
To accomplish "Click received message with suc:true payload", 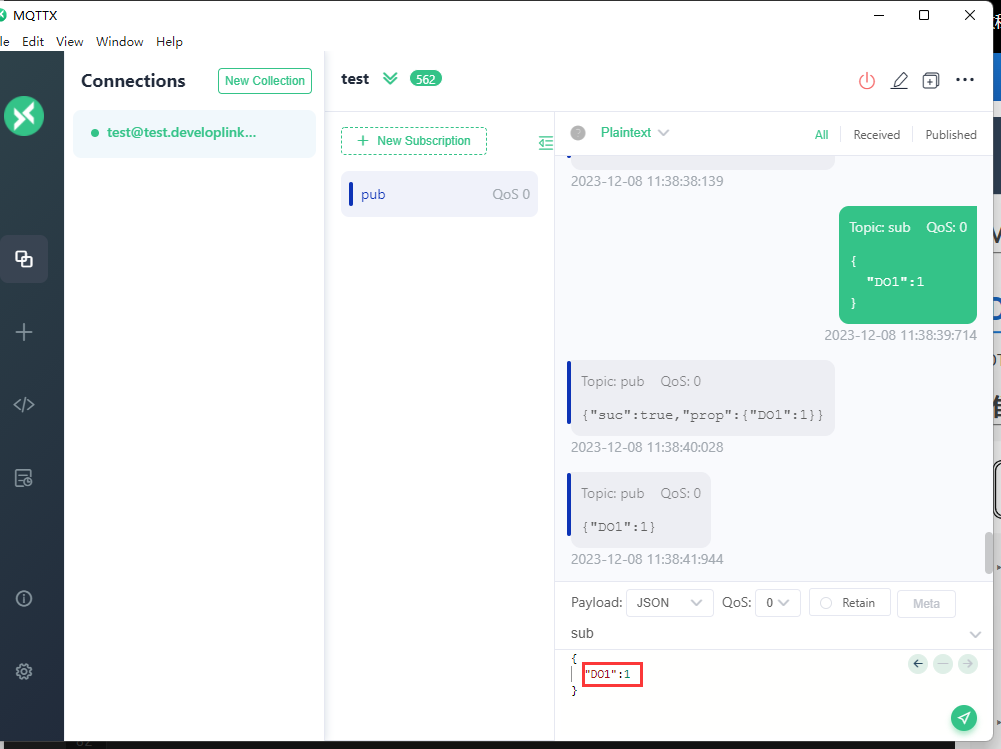I will [701, 397].
